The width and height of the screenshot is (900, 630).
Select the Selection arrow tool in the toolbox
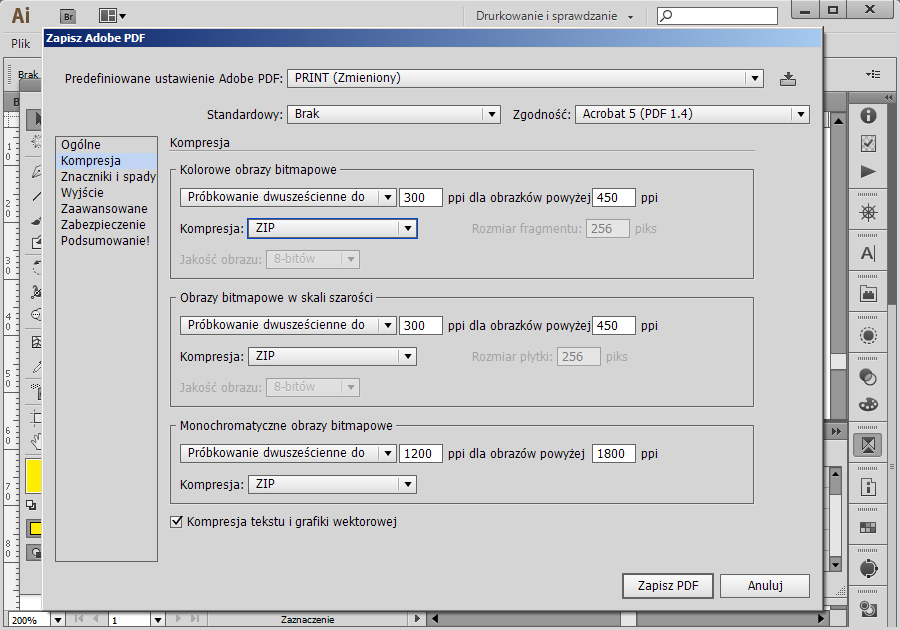[x=36, y=119]
